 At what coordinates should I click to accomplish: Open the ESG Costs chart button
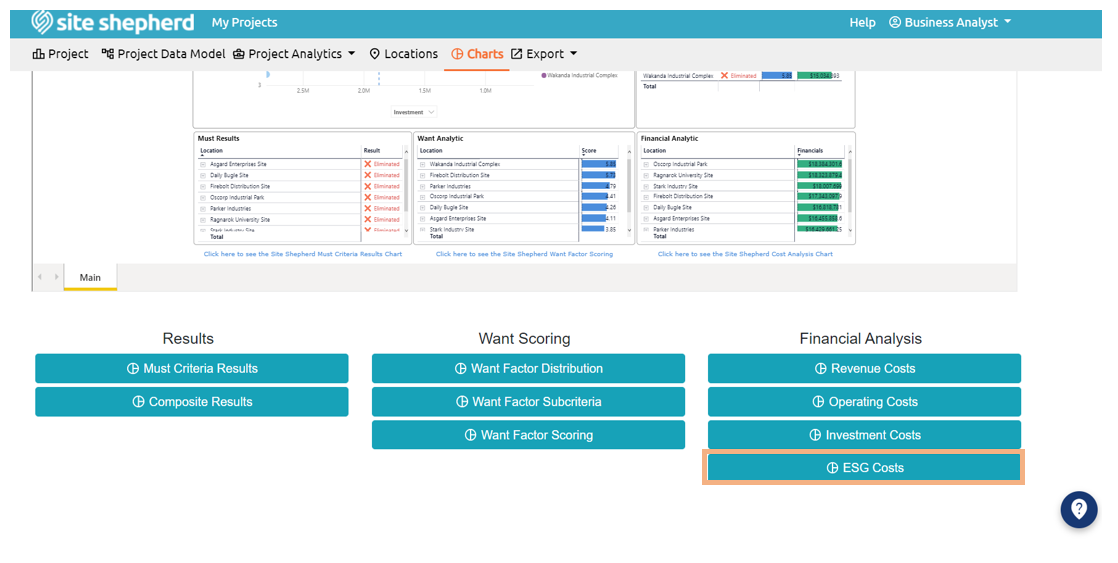(864, 468)
